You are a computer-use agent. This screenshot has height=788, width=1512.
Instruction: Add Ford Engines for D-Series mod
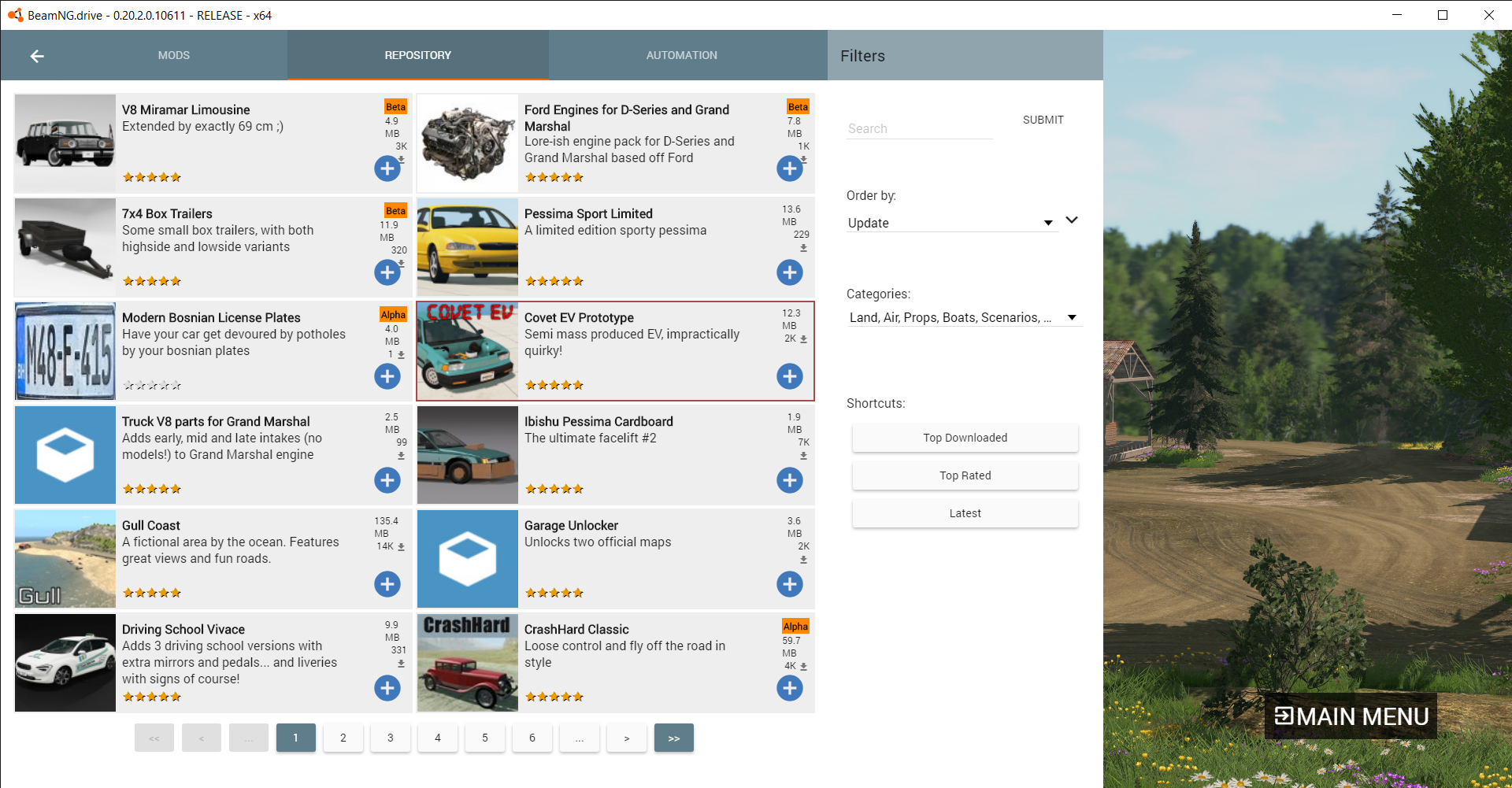click(x=789, y=168)
